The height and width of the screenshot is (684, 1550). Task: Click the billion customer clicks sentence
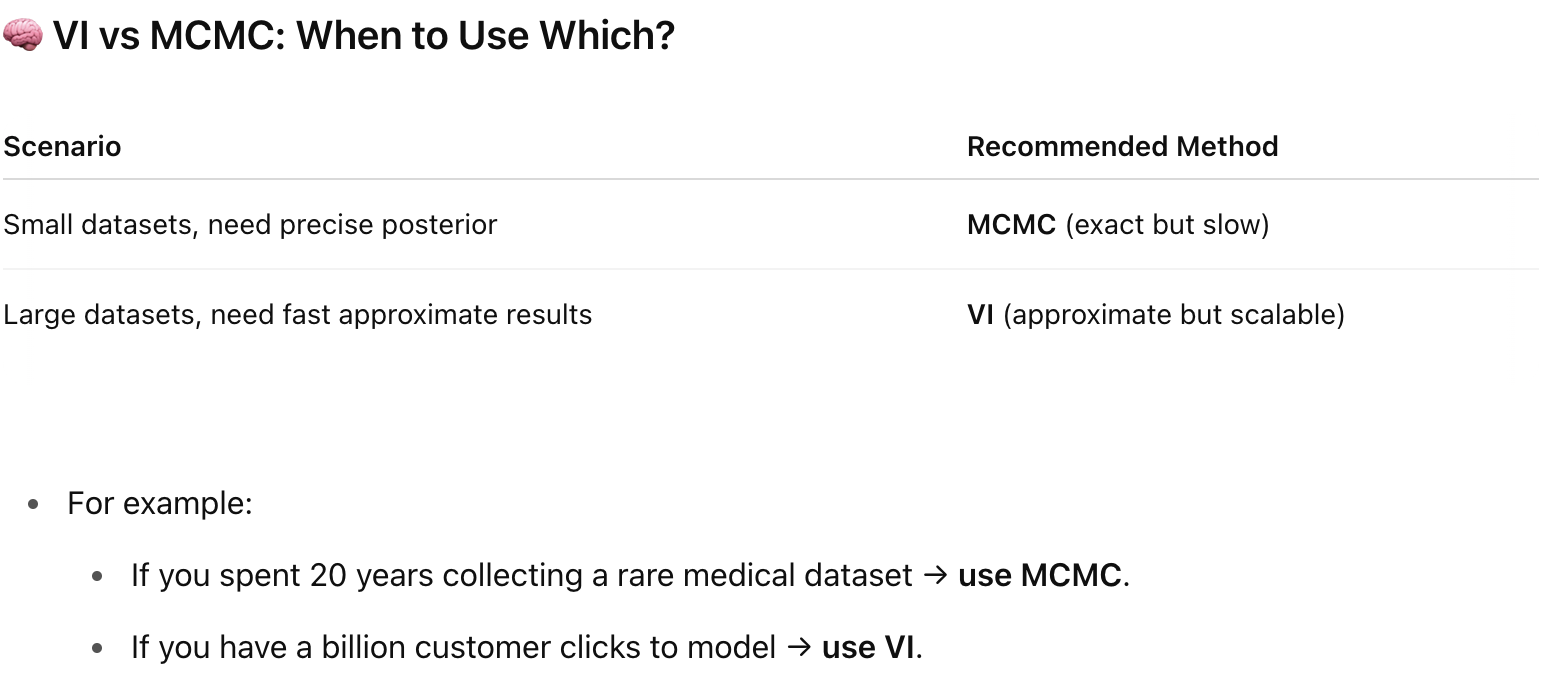(x=527, y=647)
